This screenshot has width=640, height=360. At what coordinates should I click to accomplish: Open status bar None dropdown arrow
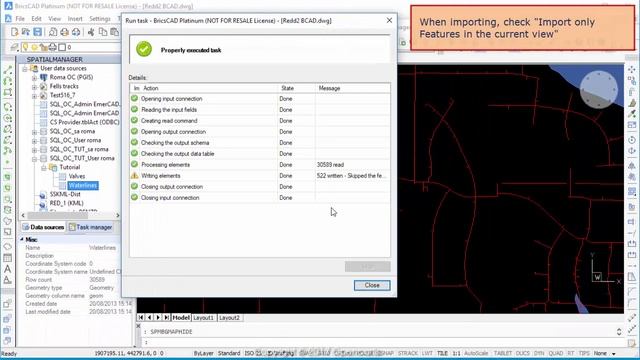pyautogui.click(x=613, y=353)
